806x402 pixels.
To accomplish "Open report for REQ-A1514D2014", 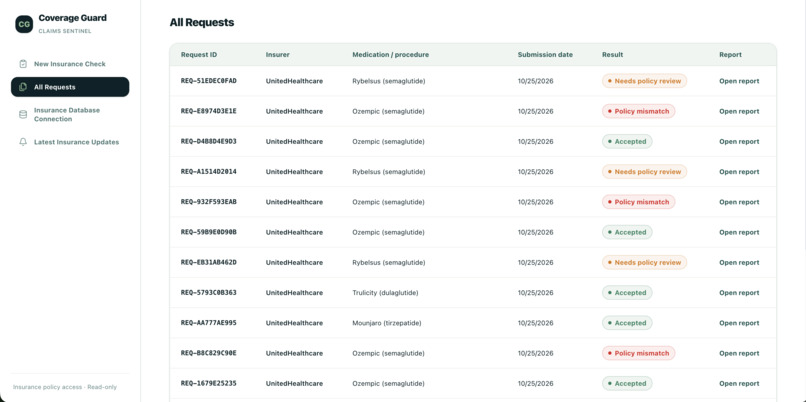I will click(x=739, y=172).
